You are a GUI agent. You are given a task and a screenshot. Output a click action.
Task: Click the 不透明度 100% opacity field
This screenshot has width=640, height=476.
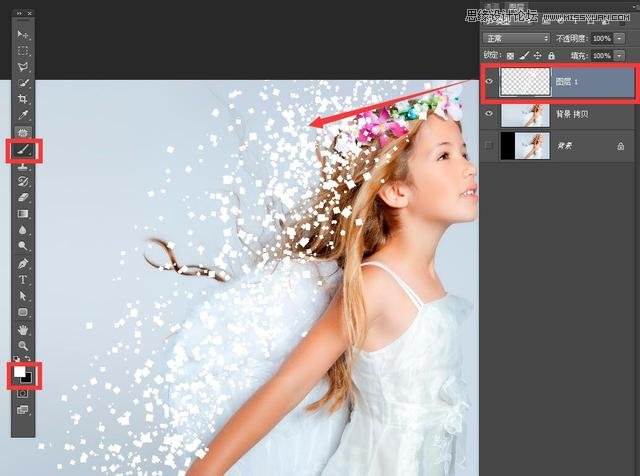pyautogui.click(x=601, y=38)
